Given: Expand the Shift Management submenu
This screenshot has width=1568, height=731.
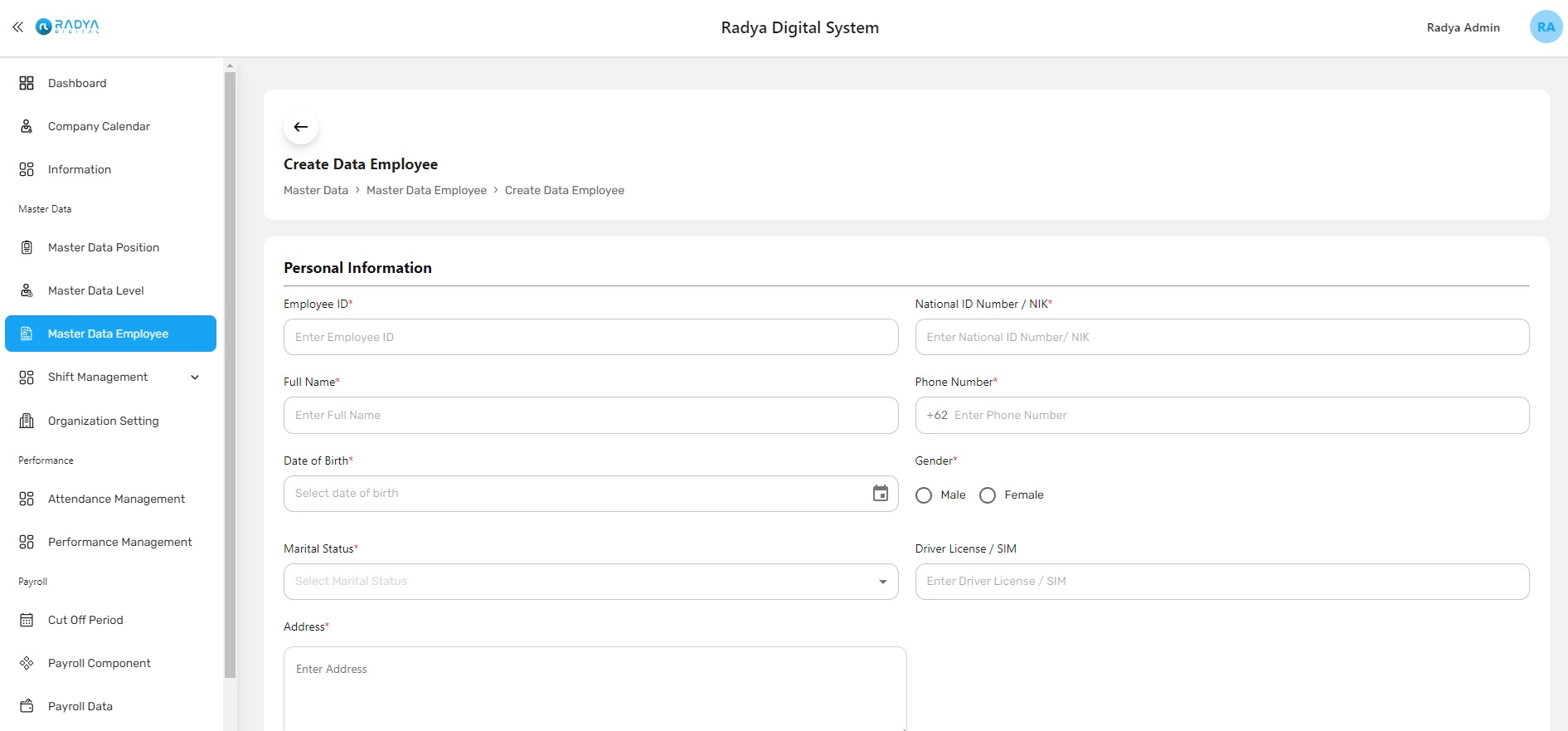Looking at the screenshot, I should pyautogui.click(x=194, y=378).
